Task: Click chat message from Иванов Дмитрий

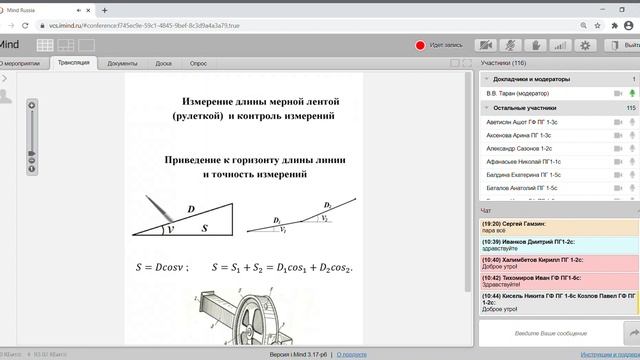Action: click(x=559, y=245)
